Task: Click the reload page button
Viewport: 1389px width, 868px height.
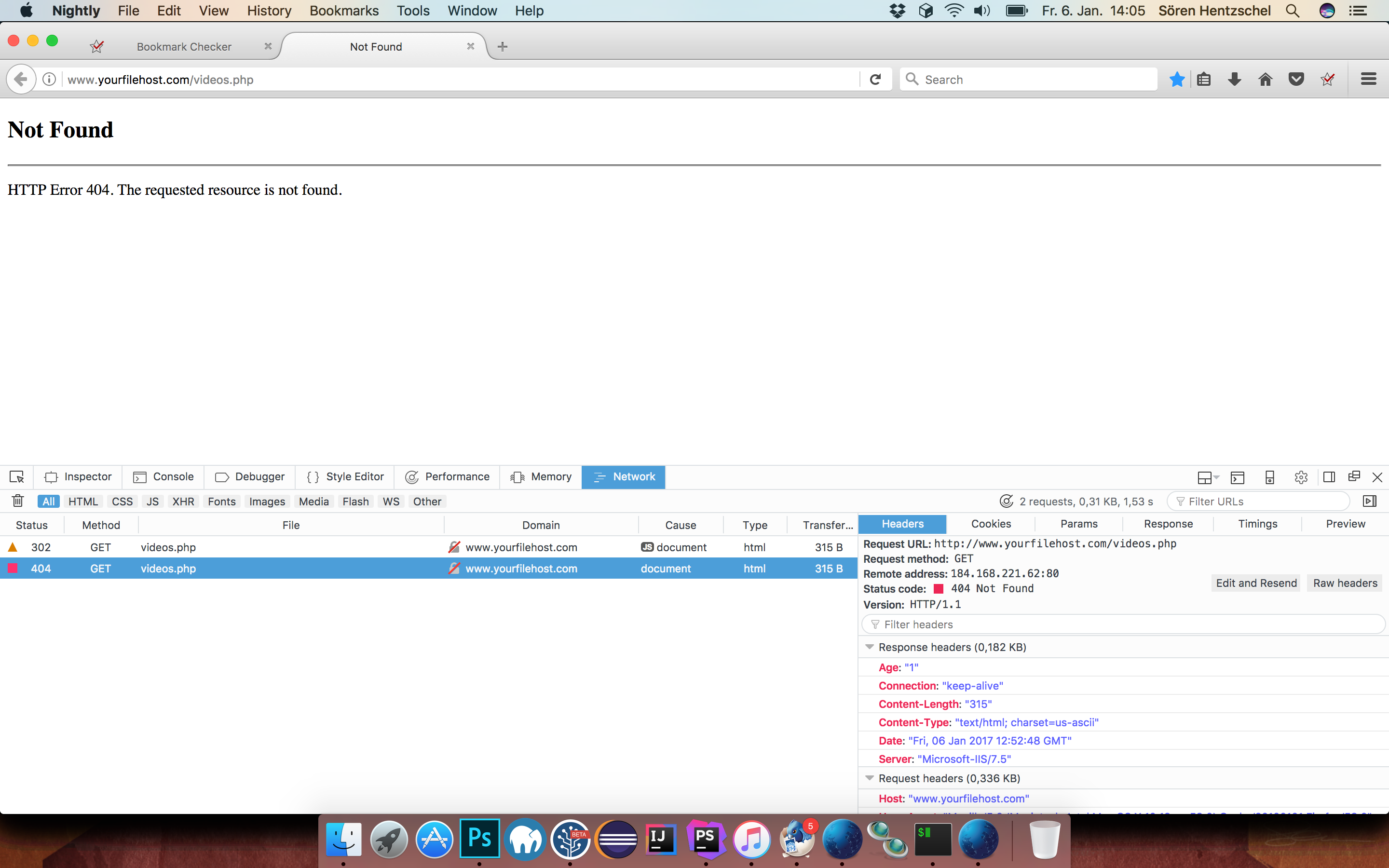Action: pos(875,80)
